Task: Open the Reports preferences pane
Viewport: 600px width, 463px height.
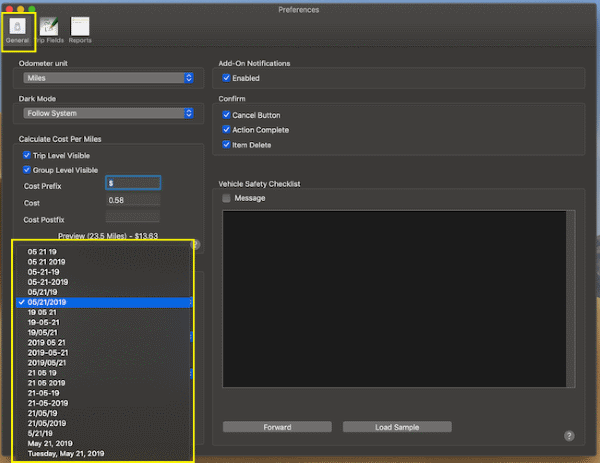Action: click(80, 31)
